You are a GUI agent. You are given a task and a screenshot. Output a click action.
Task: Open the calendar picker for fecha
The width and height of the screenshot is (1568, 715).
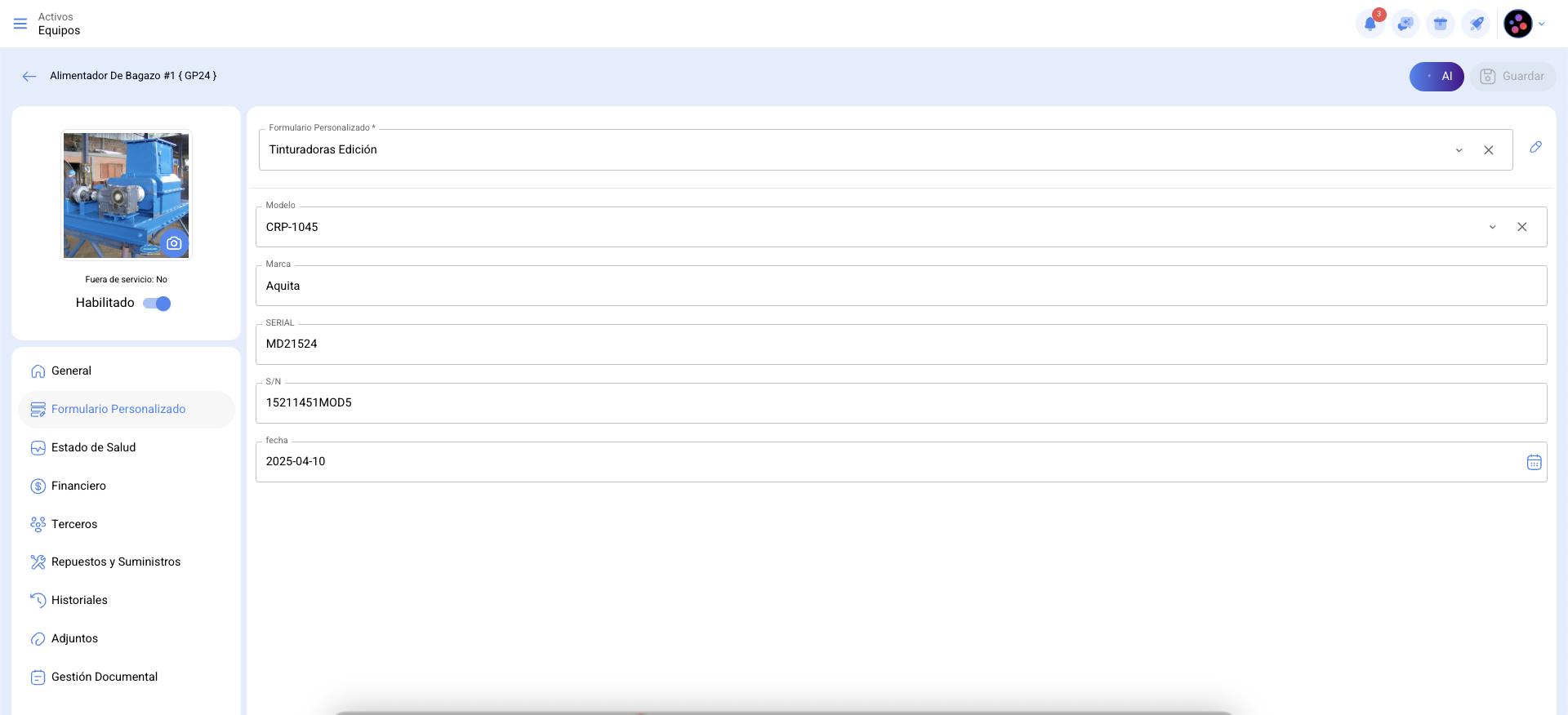coord(1534,462)
